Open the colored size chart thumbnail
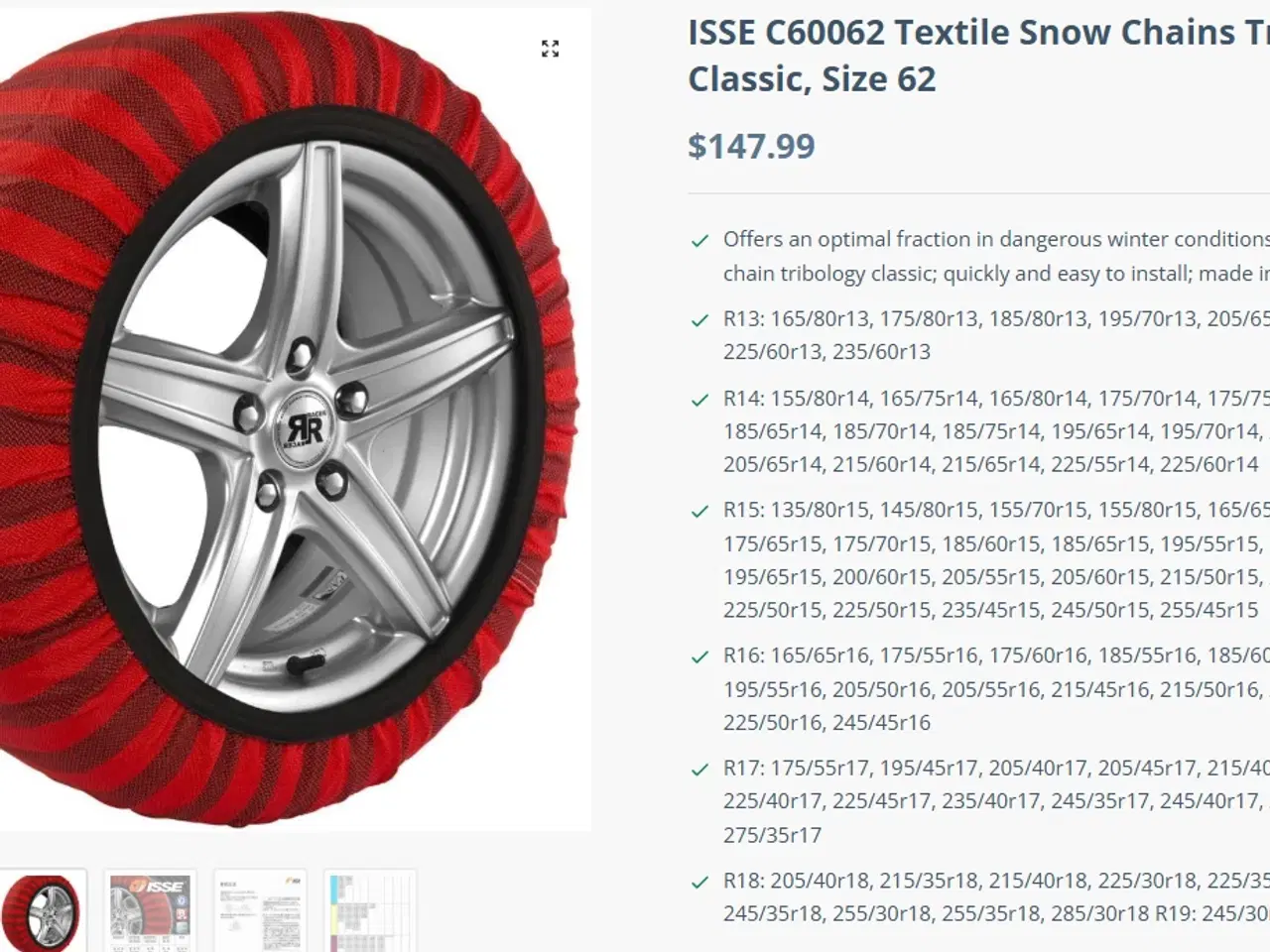Image resolution: width=1270 pixels, height=952 pixels. point(369,912)
